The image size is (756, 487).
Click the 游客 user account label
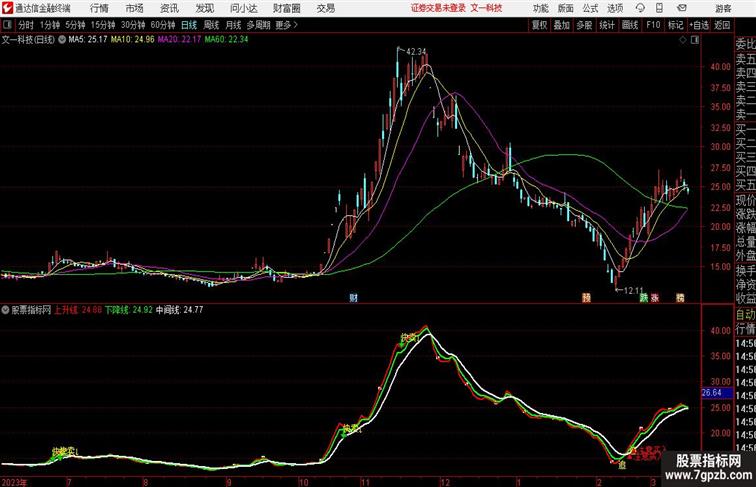[x=723, y=8]
